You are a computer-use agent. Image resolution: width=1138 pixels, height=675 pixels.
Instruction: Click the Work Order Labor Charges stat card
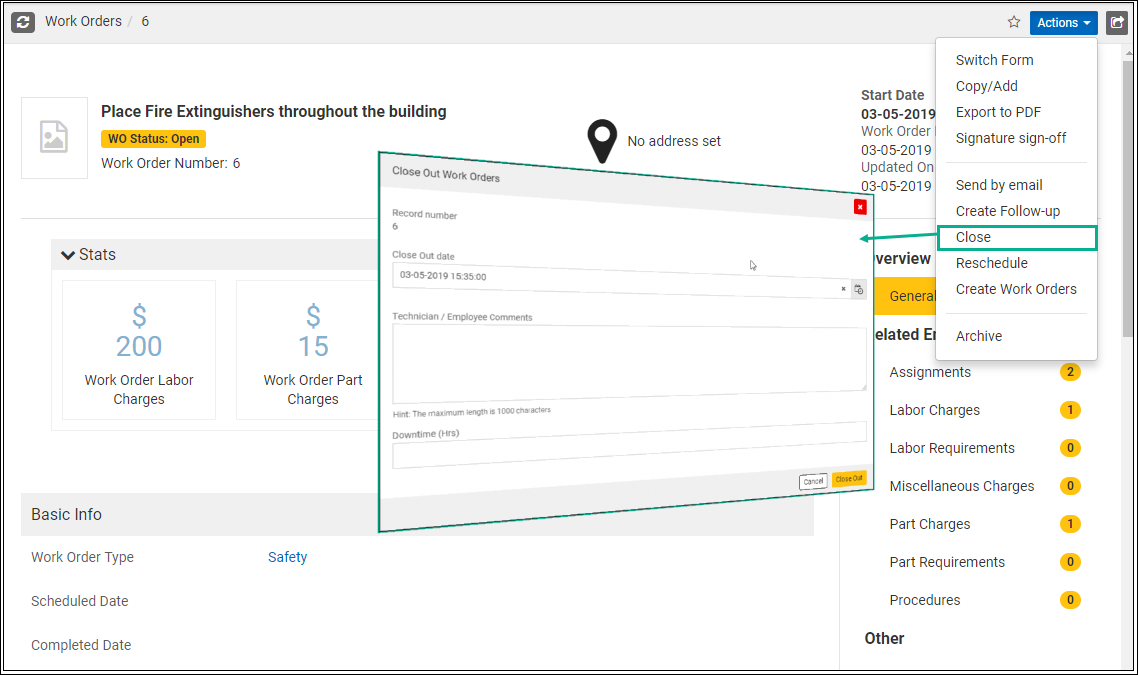click(x=139, y=350)
